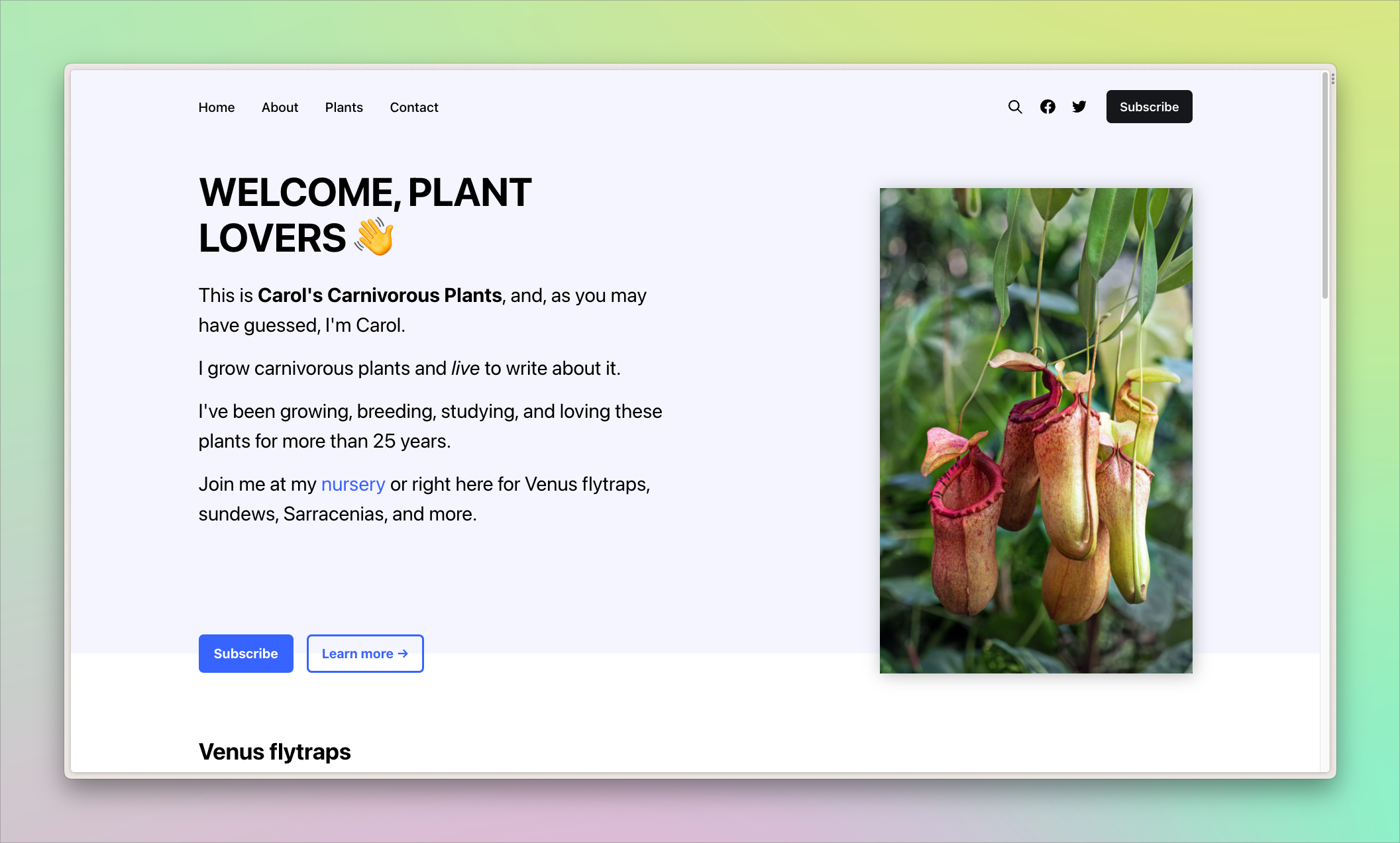Open the About page from navigation
Screen dimensions: 1400x843
click(x=280, y=107)
